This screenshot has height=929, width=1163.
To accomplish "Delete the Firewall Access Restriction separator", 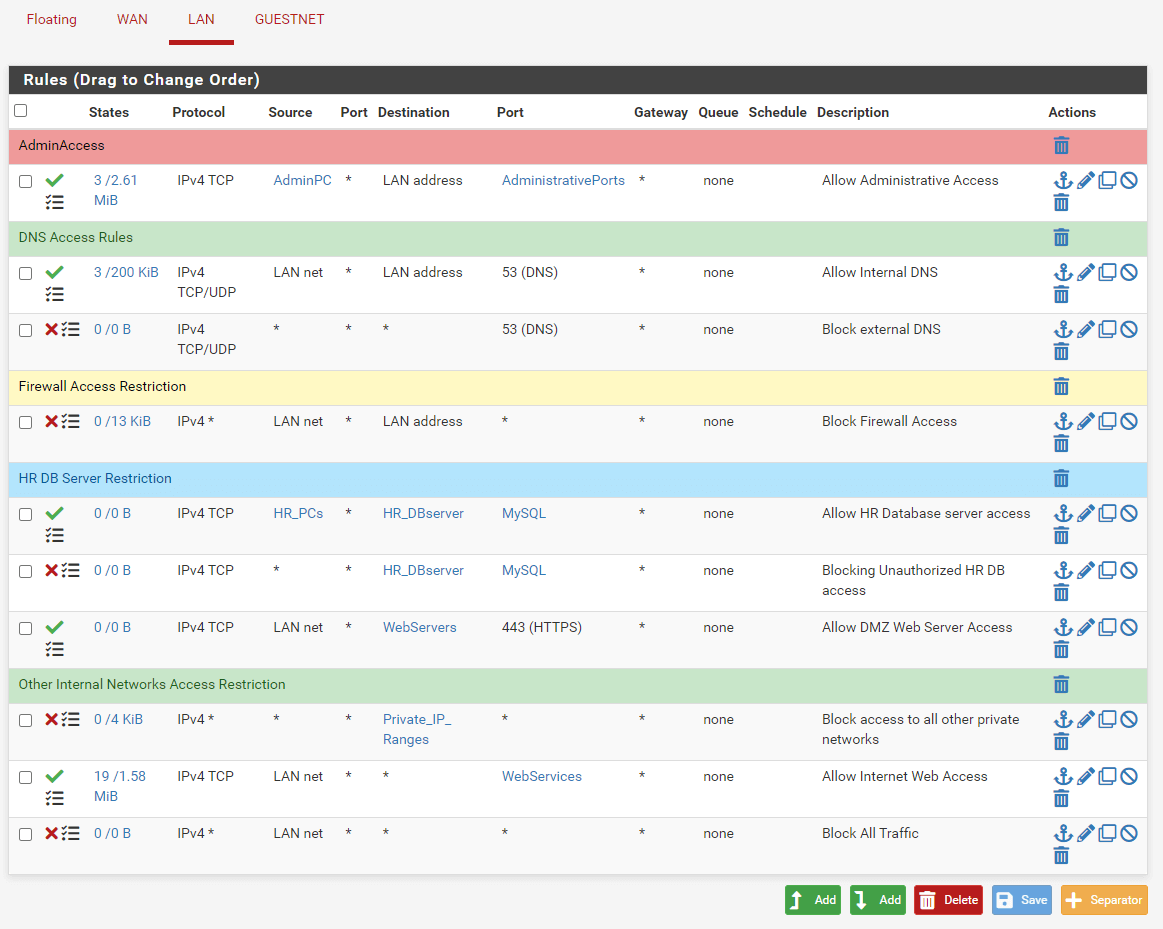I will coord(1061,386).
